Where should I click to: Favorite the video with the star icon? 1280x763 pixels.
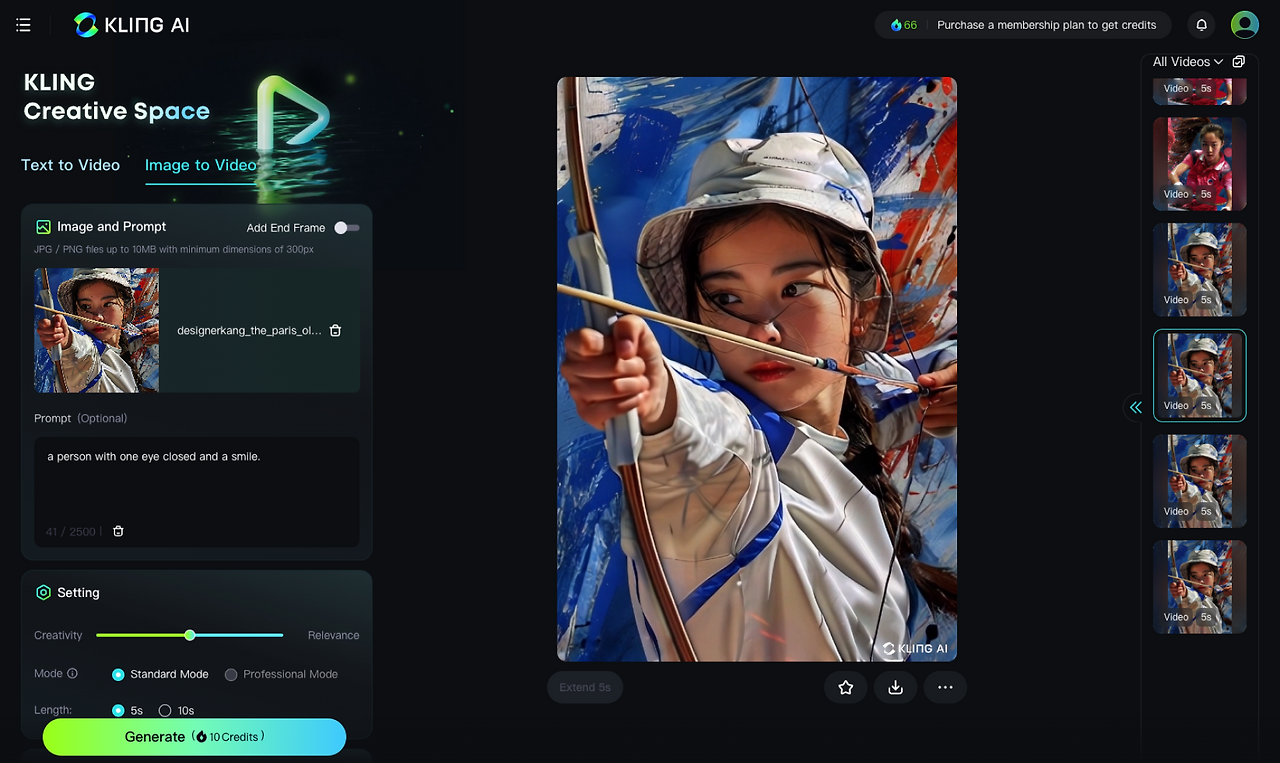pos(846,687)
